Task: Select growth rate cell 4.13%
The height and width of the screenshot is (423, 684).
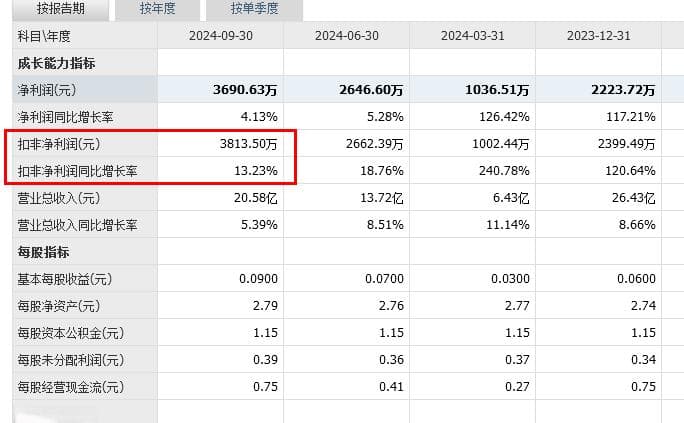Action: click(x=259, y=117)
